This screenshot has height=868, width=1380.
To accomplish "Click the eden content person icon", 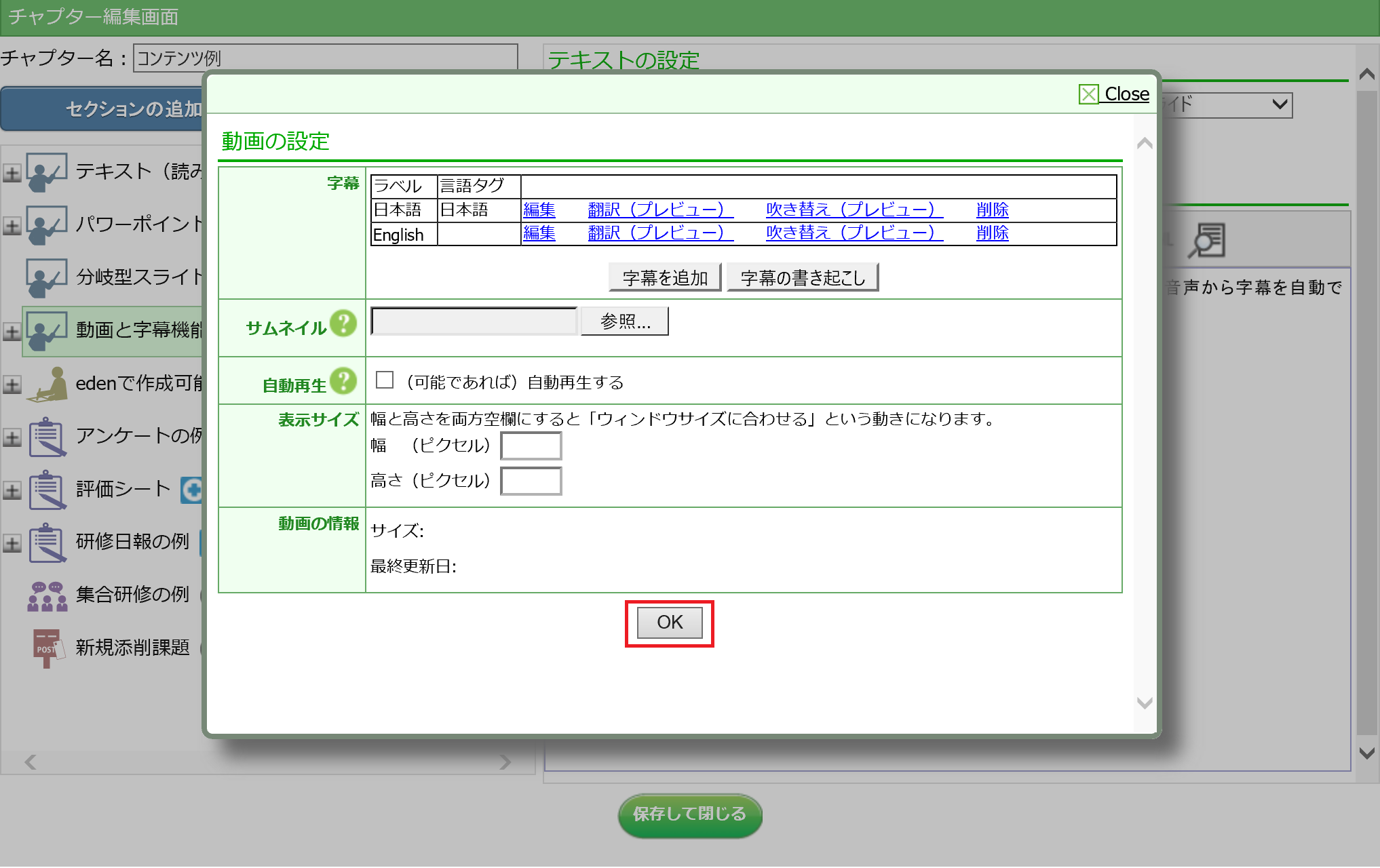I will tap(49, 384).
